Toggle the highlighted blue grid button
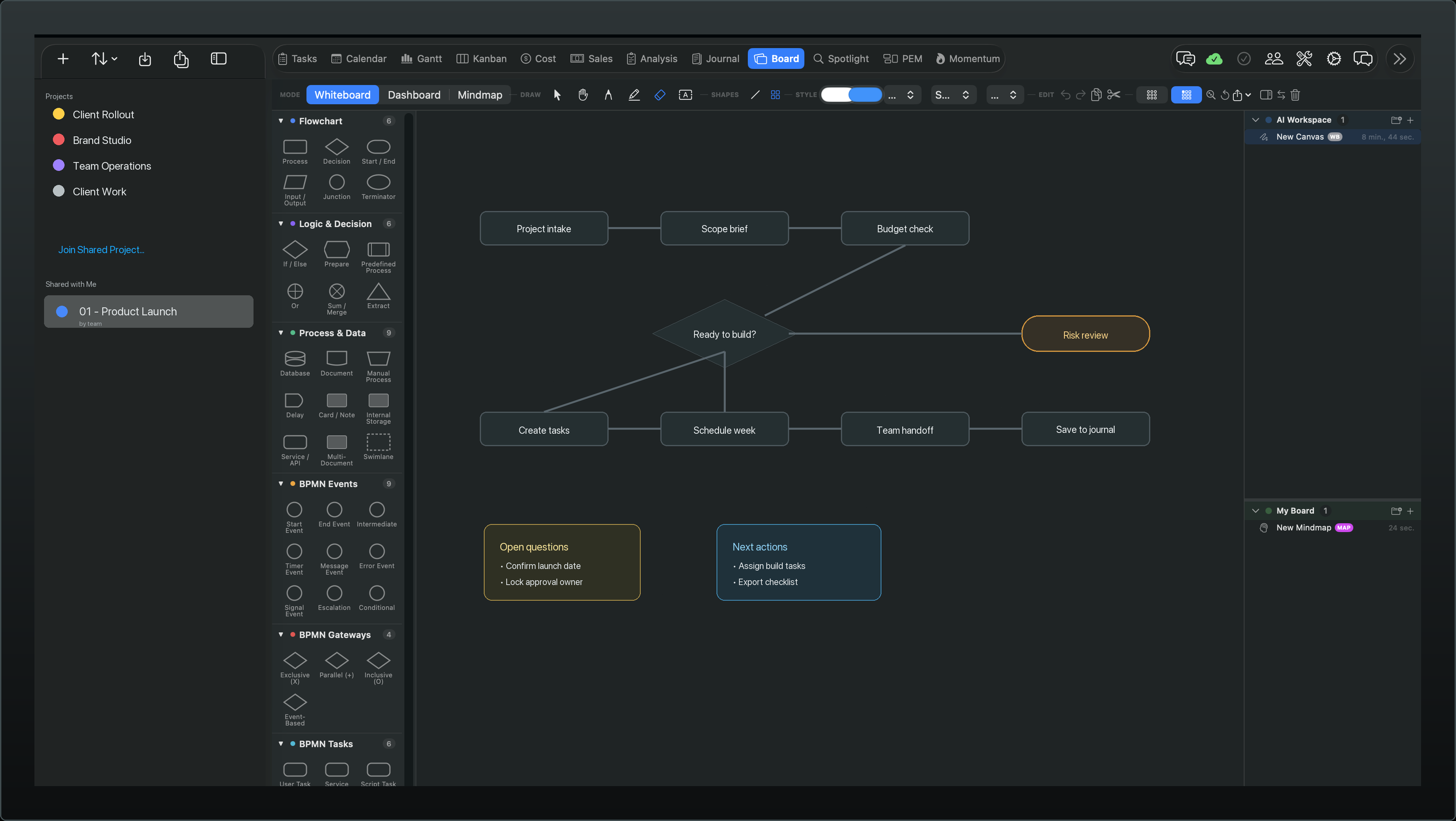 1186,95
